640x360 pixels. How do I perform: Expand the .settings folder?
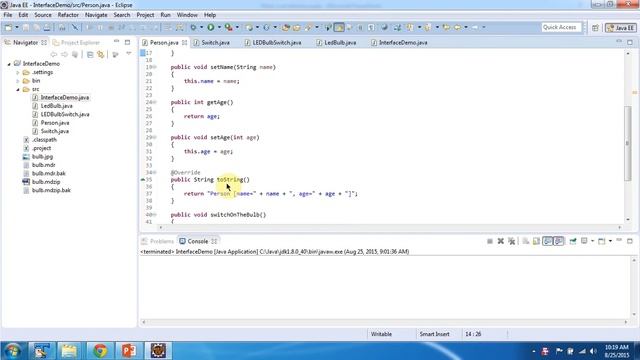18,72
